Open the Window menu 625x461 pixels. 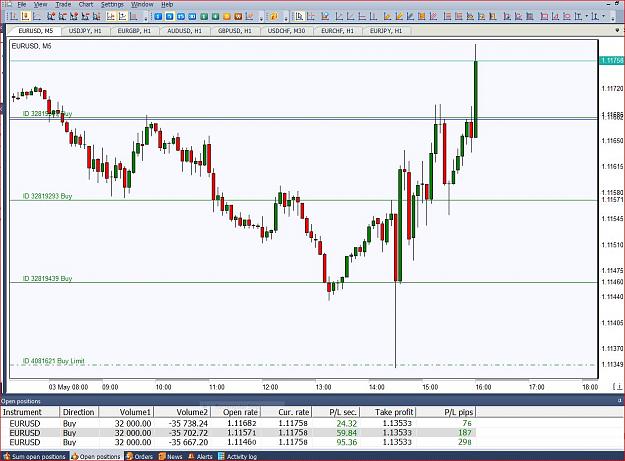pos(142,4)
